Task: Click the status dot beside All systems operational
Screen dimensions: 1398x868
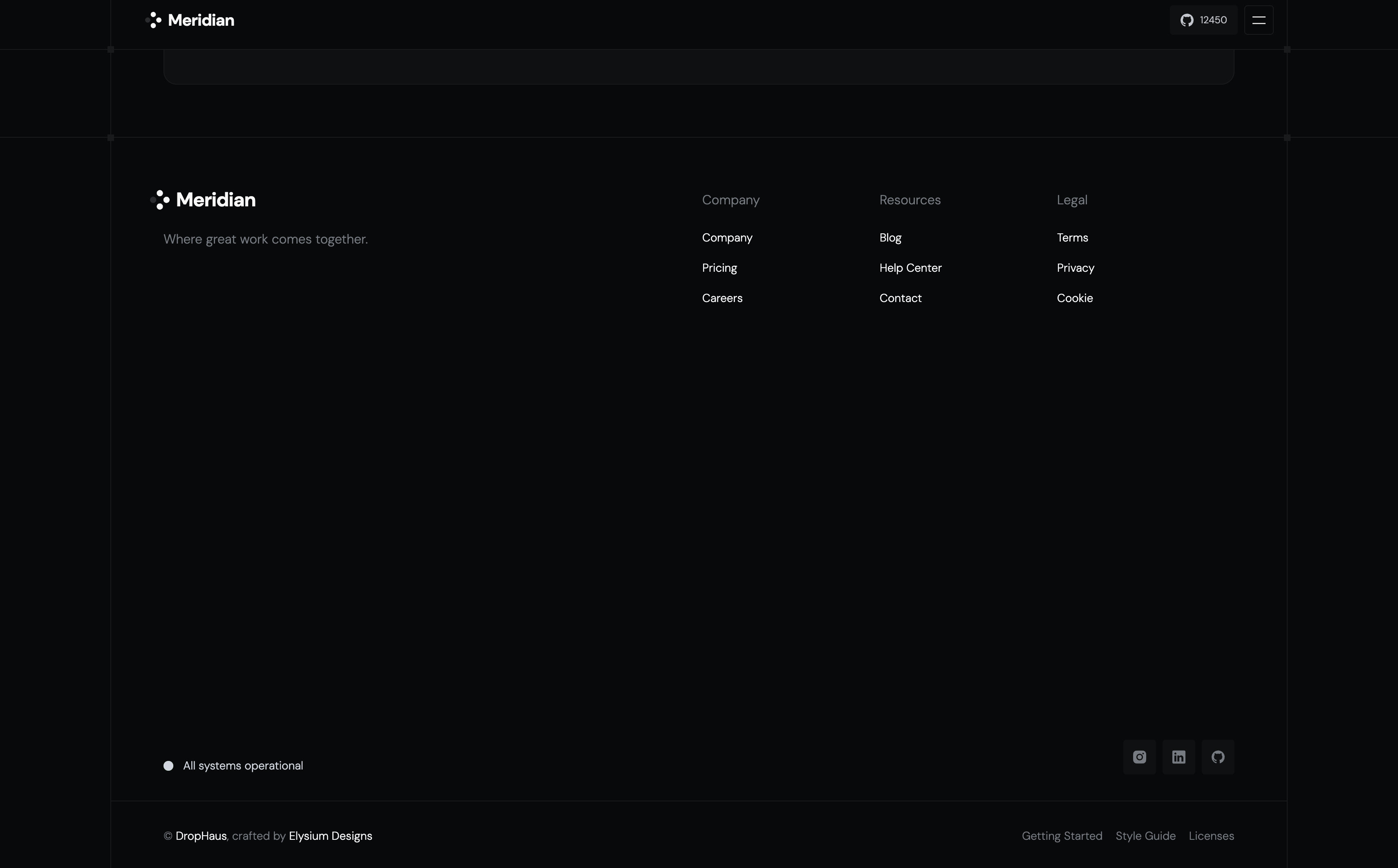Action: click(x=168, y=766)
